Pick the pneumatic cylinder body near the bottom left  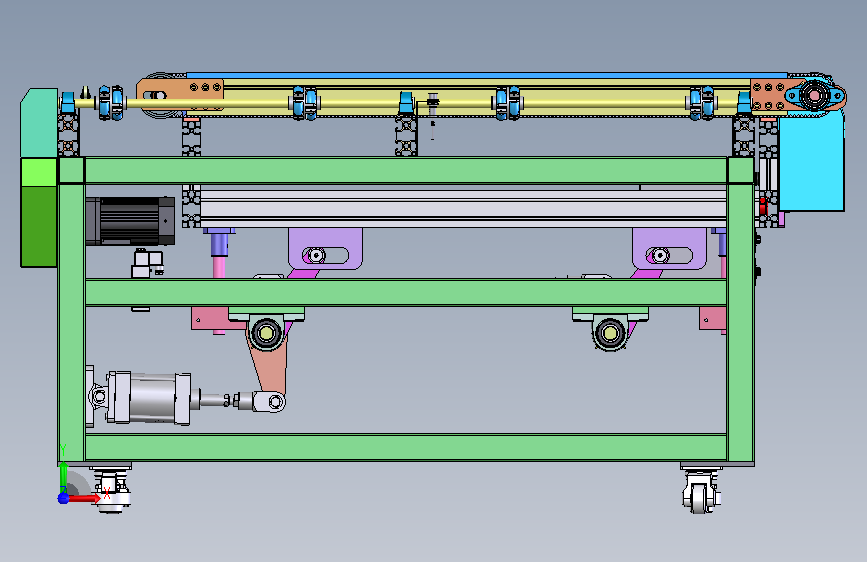149,398
